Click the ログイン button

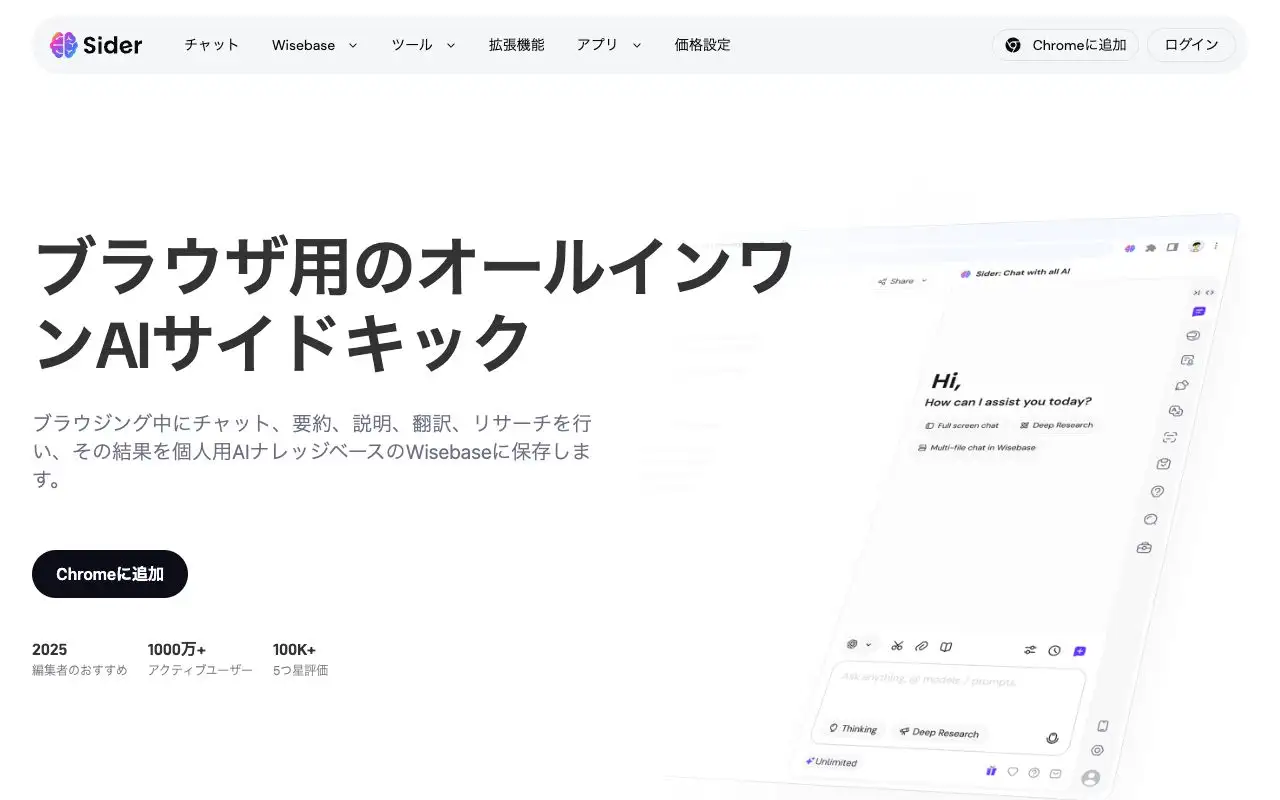1191,45
